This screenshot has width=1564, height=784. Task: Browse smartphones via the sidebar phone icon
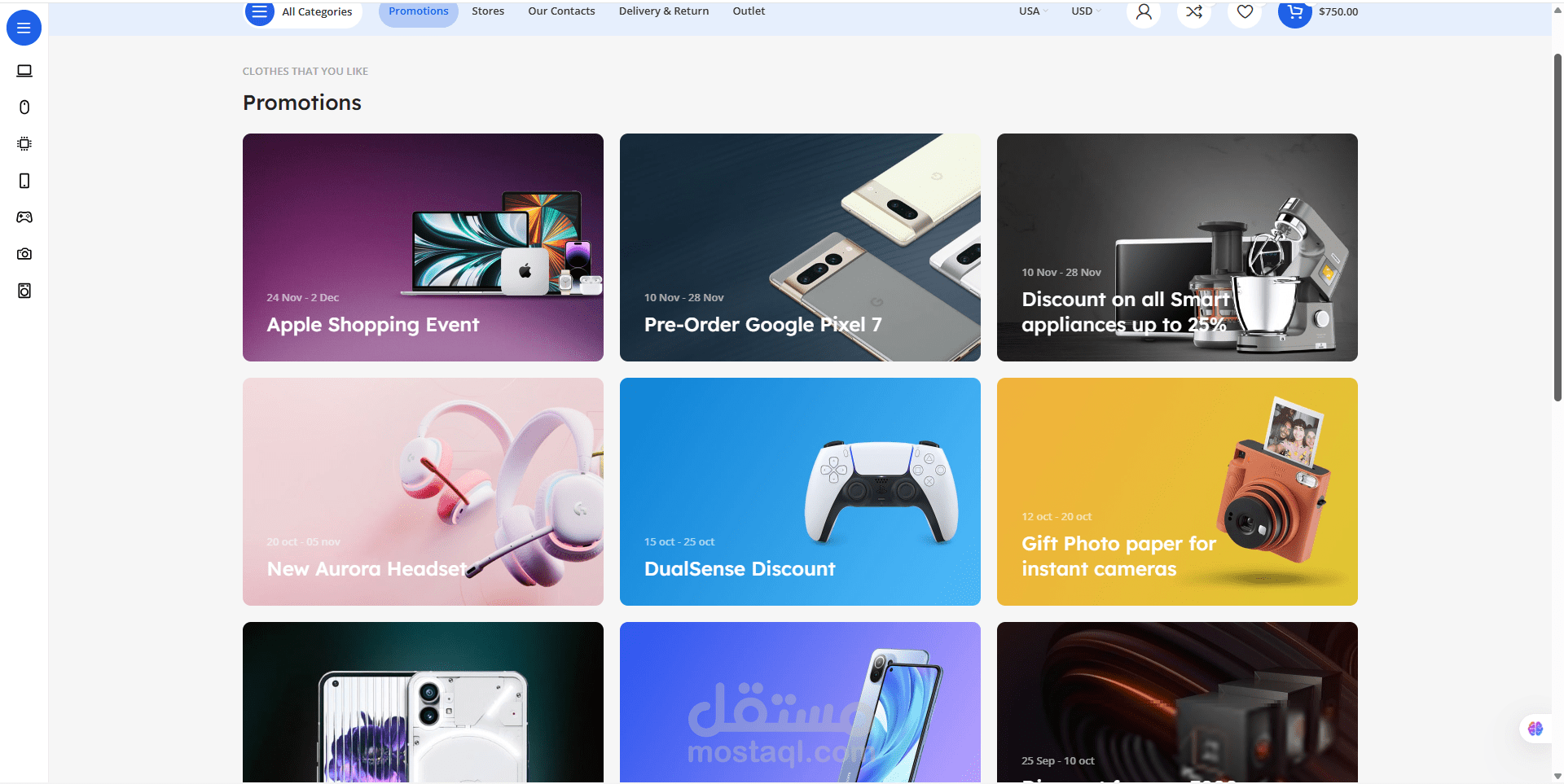(x=24, y=180)
